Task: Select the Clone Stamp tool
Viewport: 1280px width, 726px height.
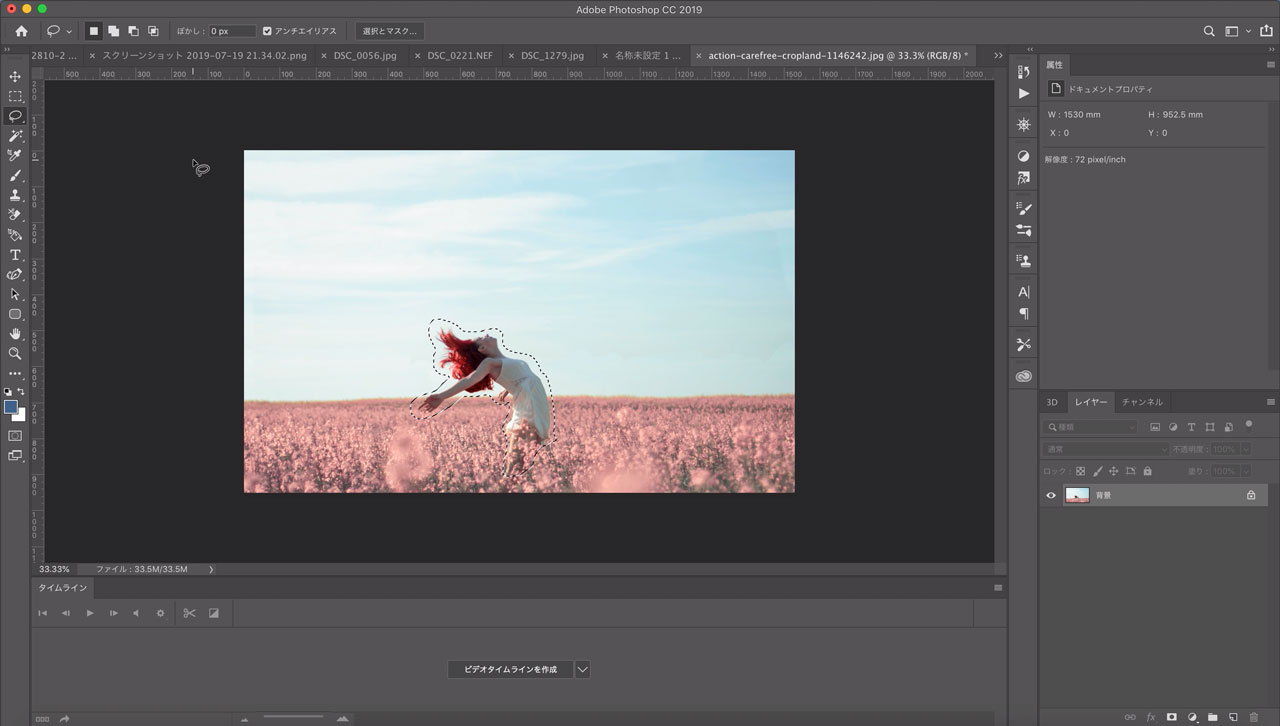Action: click(15, 195)
